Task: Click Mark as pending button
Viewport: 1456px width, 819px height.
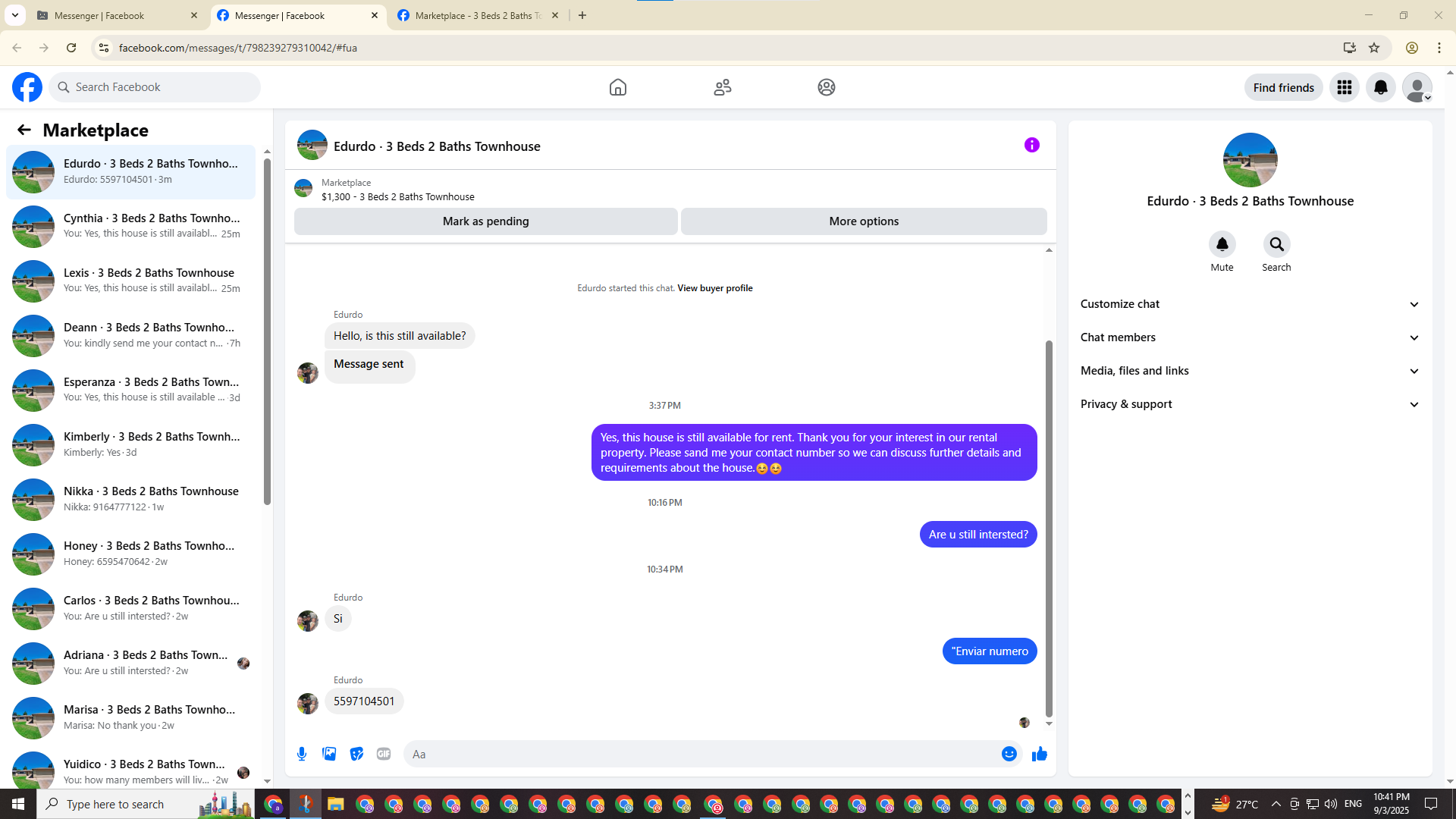Action: coord(486,221)
